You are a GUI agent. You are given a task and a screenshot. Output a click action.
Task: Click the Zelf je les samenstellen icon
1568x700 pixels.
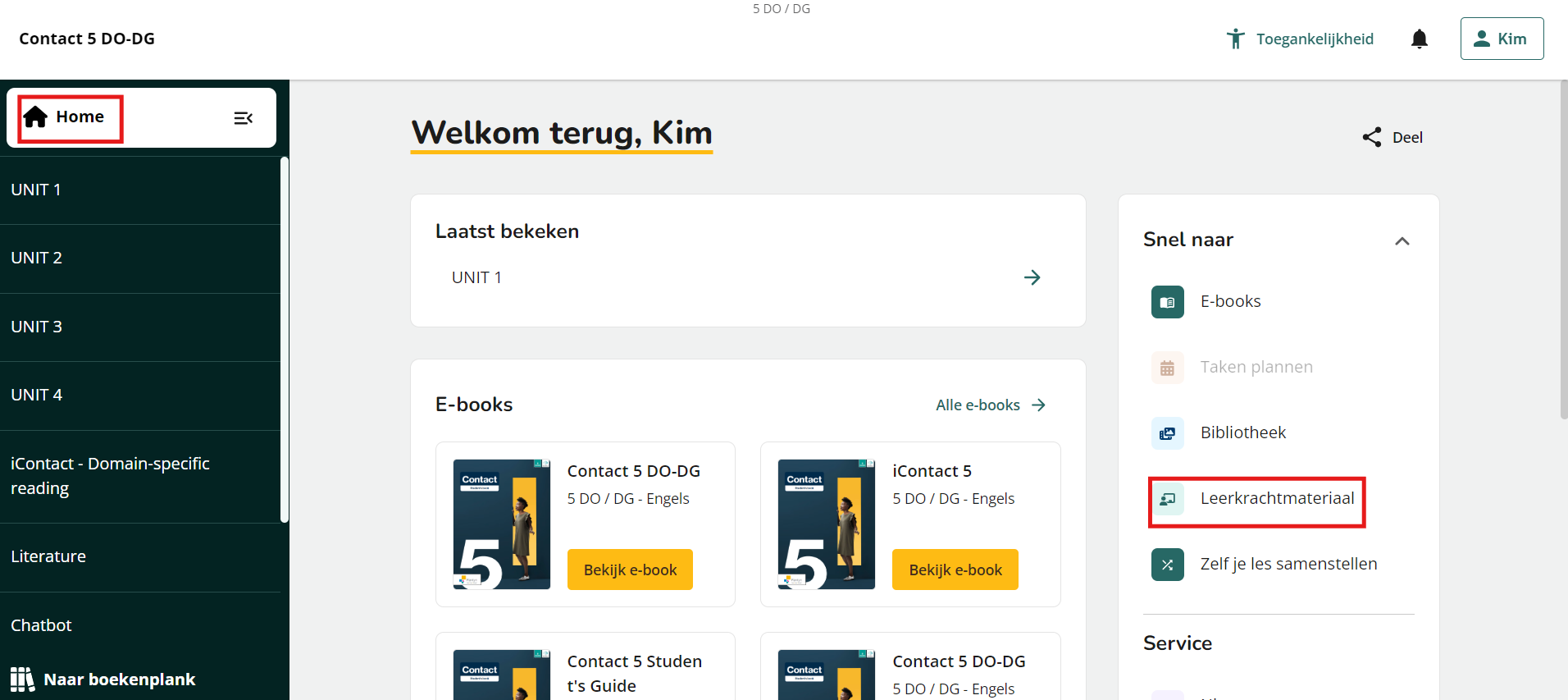click(1168, 565)
